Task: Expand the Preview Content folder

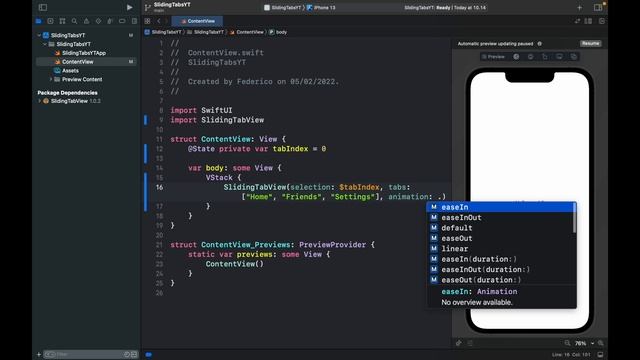Action: point(51,79)
